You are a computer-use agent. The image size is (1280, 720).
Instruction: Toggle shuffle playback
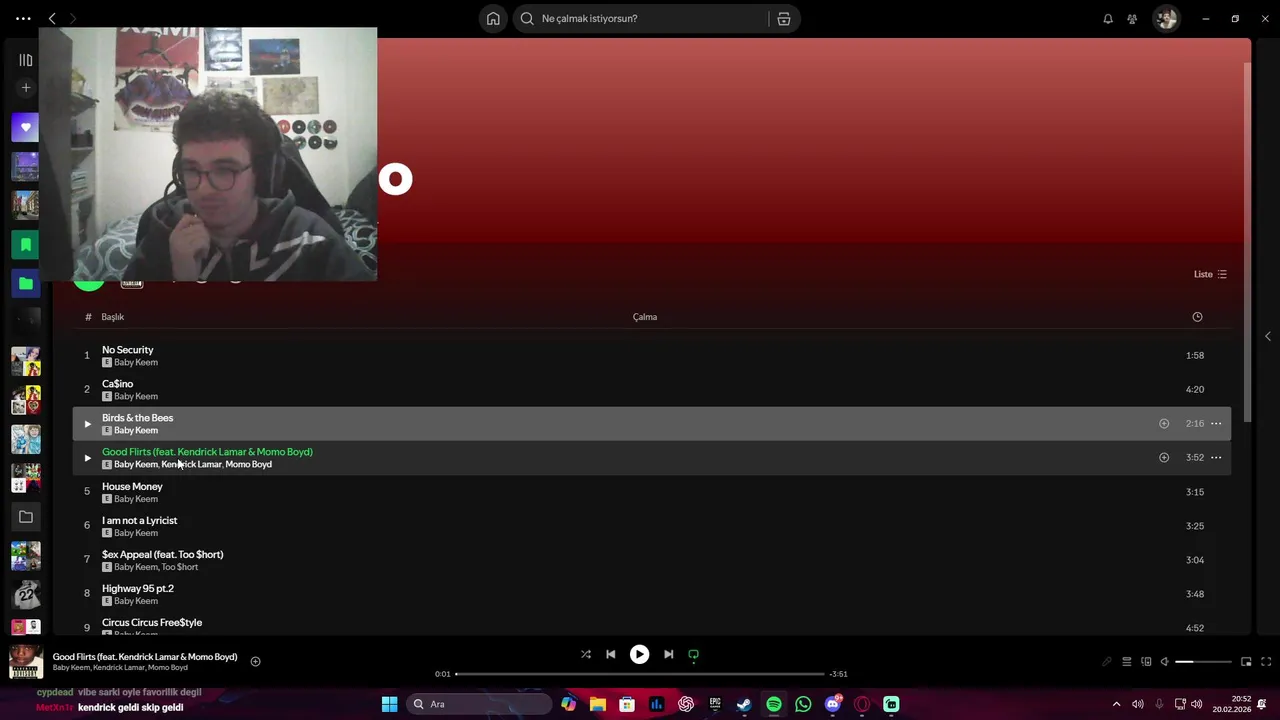coord(586,655)
